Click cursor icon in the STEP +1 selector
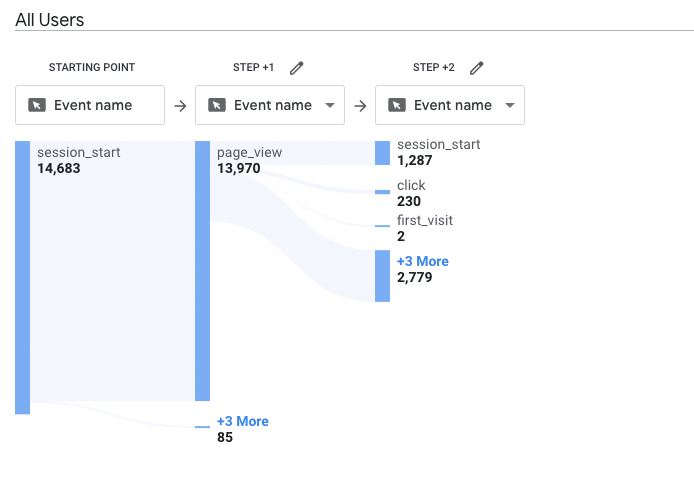Image resolution: width=694 pixels, height=492 pixels. coord(217,105)
